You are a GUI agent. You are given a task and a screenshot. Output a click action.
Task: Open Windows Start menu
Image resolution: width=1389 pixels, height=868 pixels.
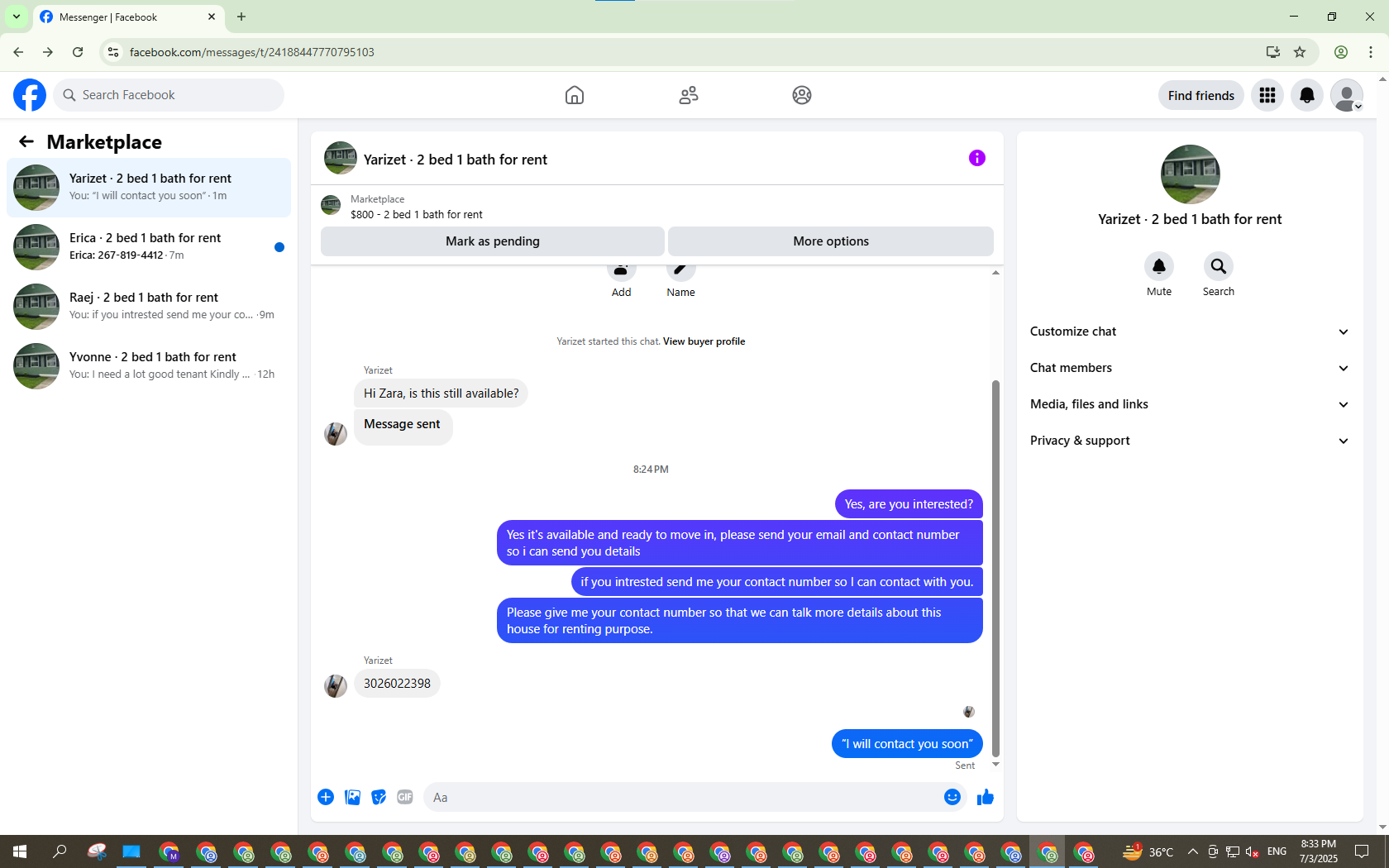tap(20, 851)
